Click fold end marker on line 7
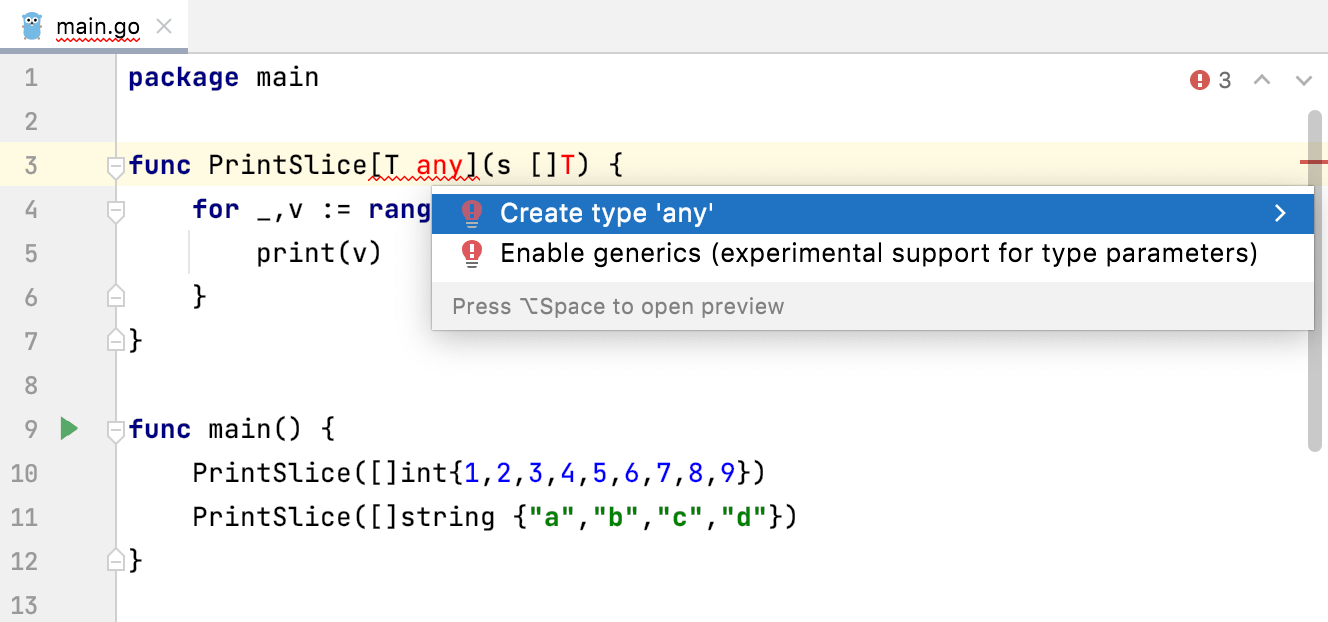This screenshot has width=1328, height=622. pos(116,341)
